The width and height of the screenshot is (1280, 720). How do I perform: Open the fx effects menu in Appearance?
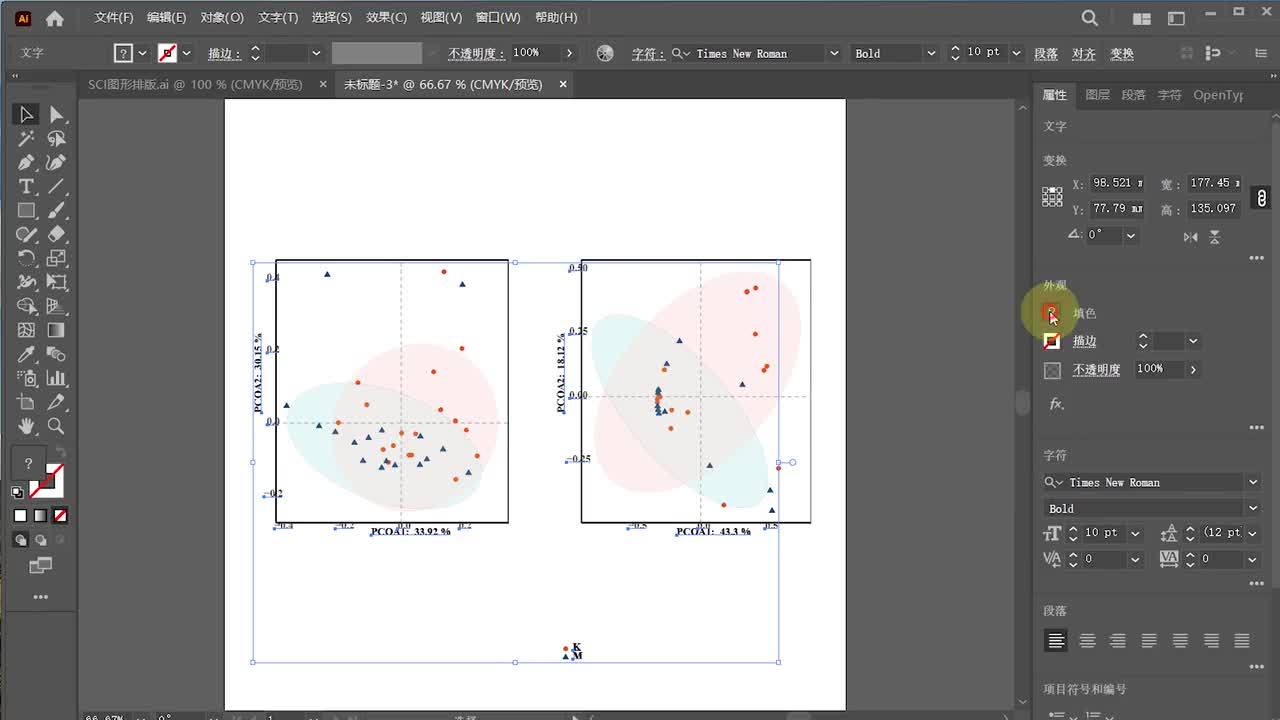(x=1056, y=404)
